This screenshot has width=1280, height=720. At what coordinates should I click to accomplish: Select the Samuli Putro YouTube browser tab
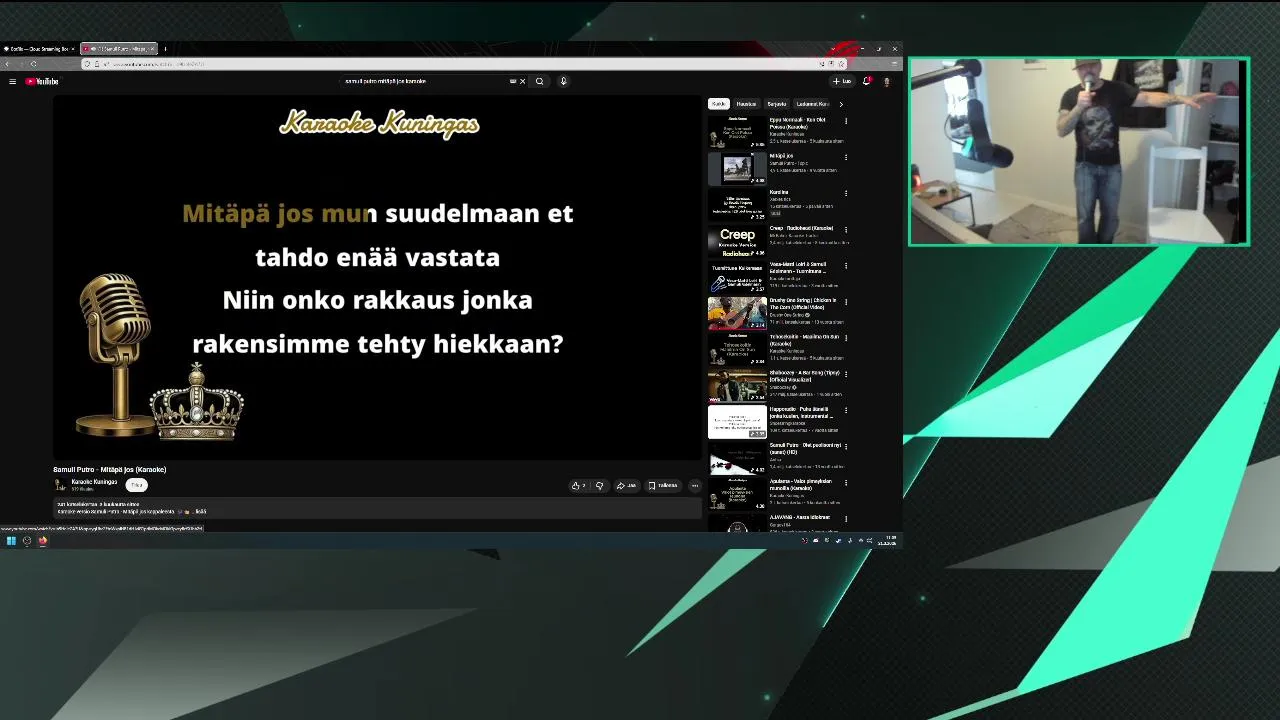tap(118, 48)
